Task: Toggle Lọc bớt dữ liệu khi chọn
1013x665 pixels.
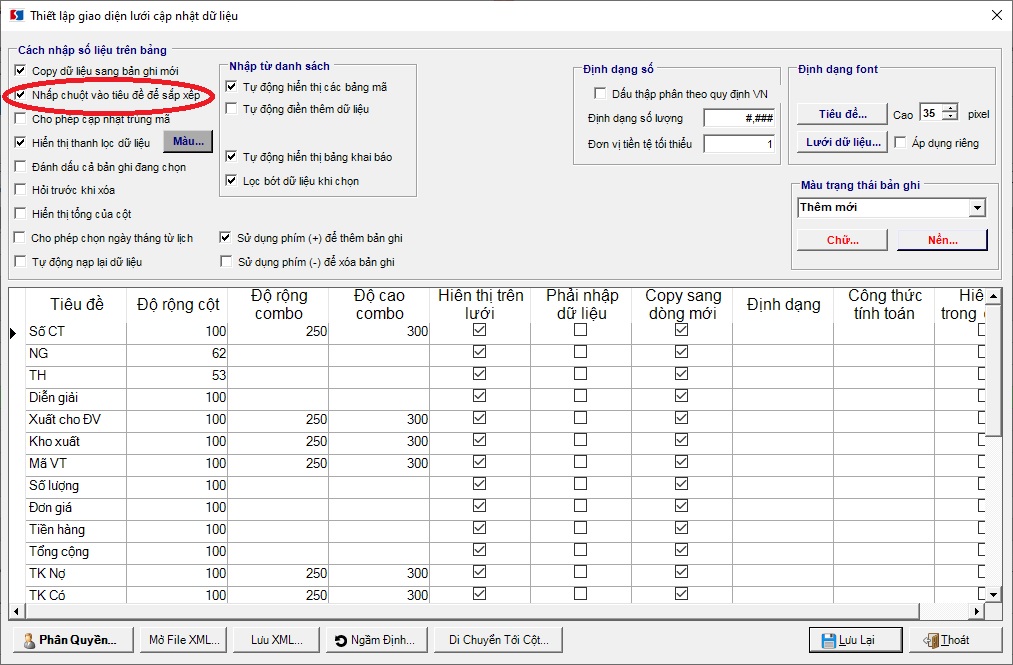Action: pyautogui.click(x=231, y=180)
